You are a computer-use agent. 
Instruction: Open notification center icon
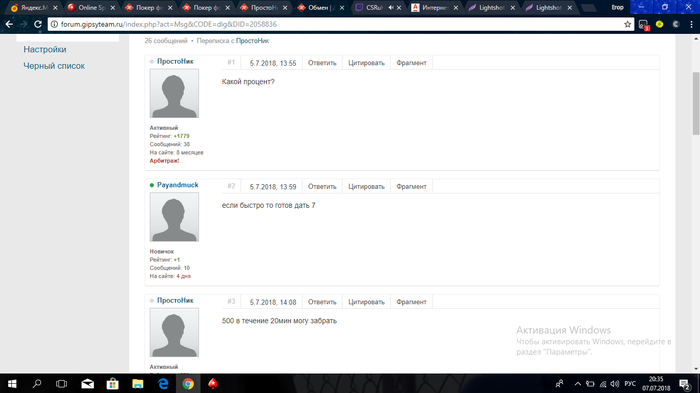pos(685,384)
